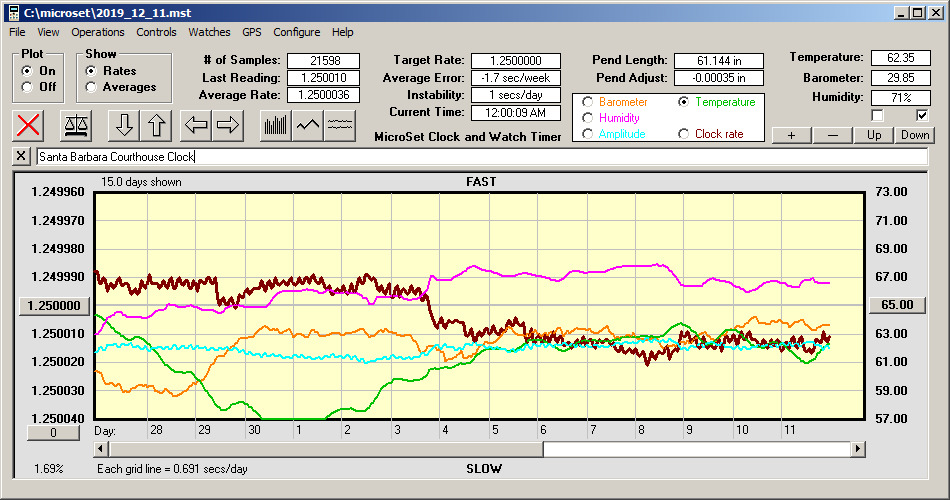Click the Pend Length field
This screenshot has width=950, height=500.
click(719, 61)
